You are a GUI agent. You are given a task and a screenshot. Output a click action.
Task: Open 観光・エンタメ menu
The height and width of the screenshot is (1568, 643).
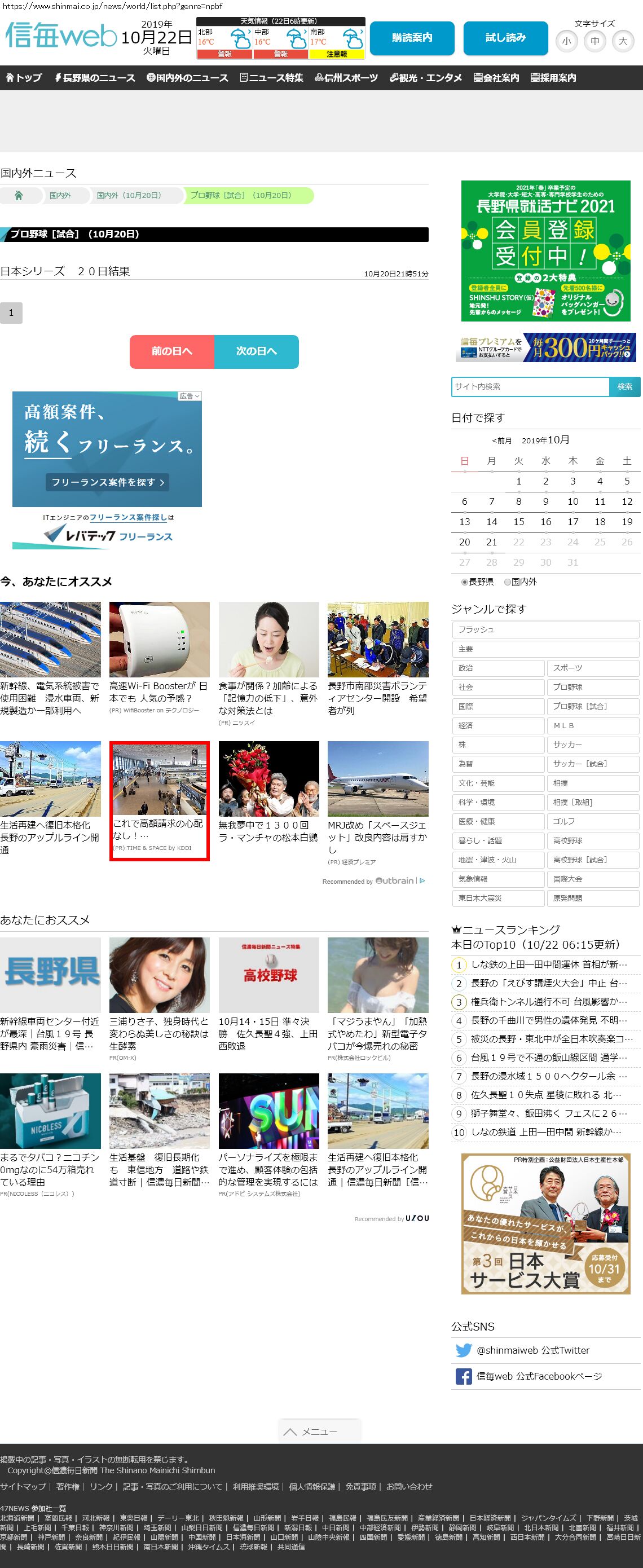426,77
